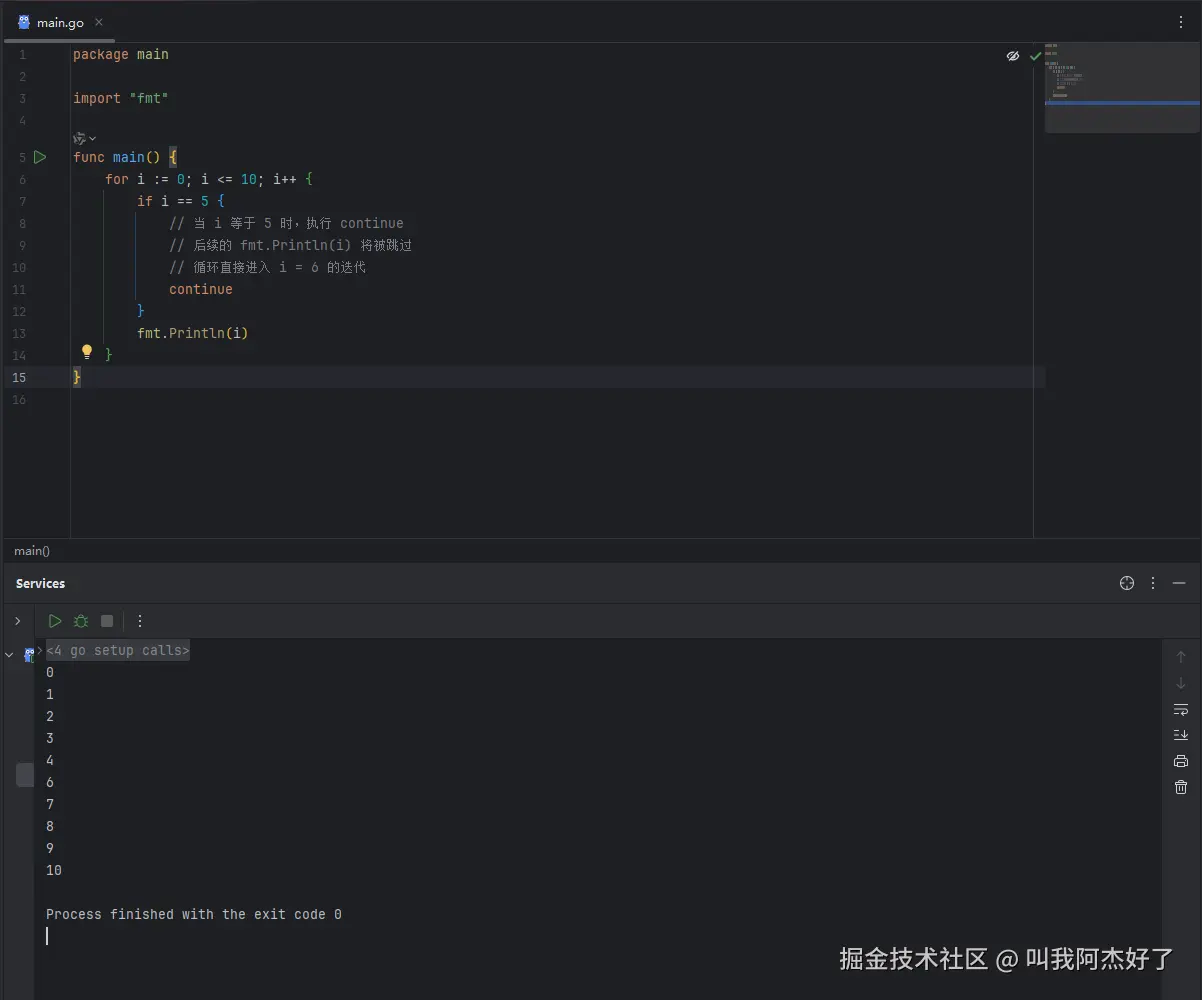The image size is (1202, 1000).
Task: Expand the Services tree toolbar chevron
Action: (x=17, y=621)
